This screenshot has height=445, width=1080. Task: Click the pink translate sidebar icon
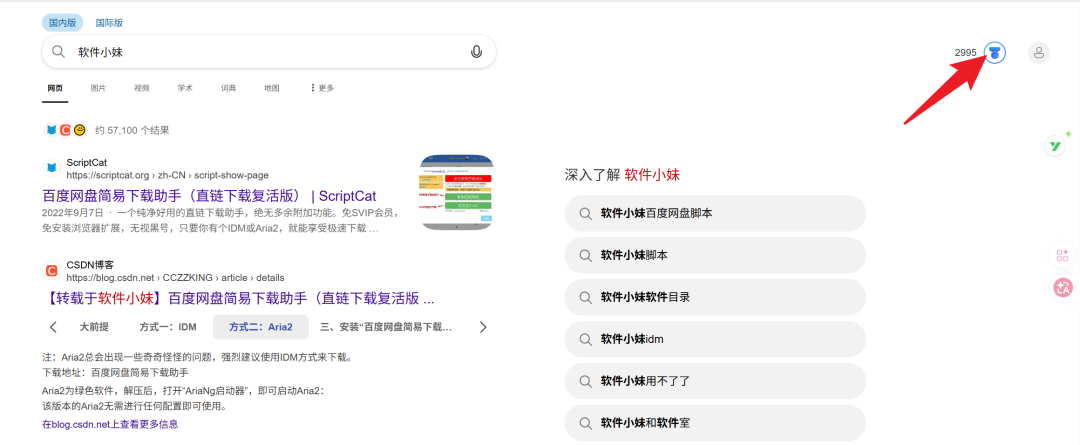click(x=1063, y=288)
